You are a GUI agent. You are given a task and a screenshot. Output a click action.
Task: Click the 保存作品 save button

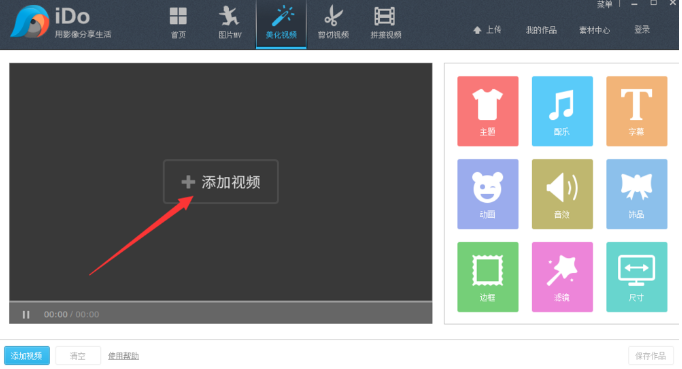(x=650, y=356)
